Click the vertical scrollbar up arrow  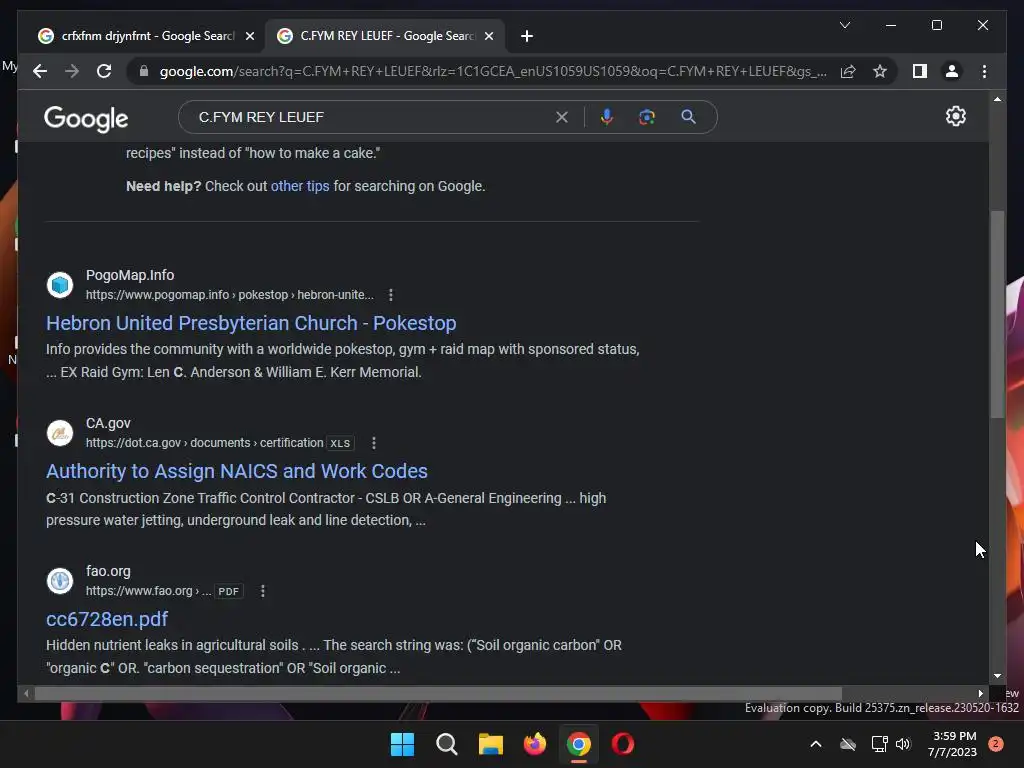[997, 99]
